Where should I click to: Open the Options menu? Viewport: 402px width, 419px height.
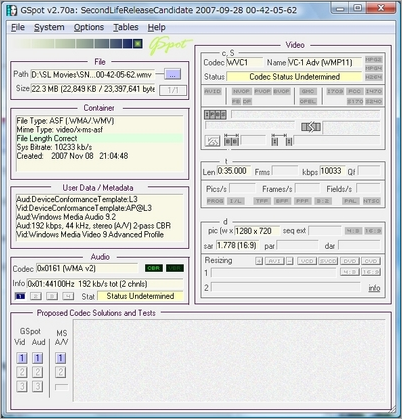(x=89, y=27)
